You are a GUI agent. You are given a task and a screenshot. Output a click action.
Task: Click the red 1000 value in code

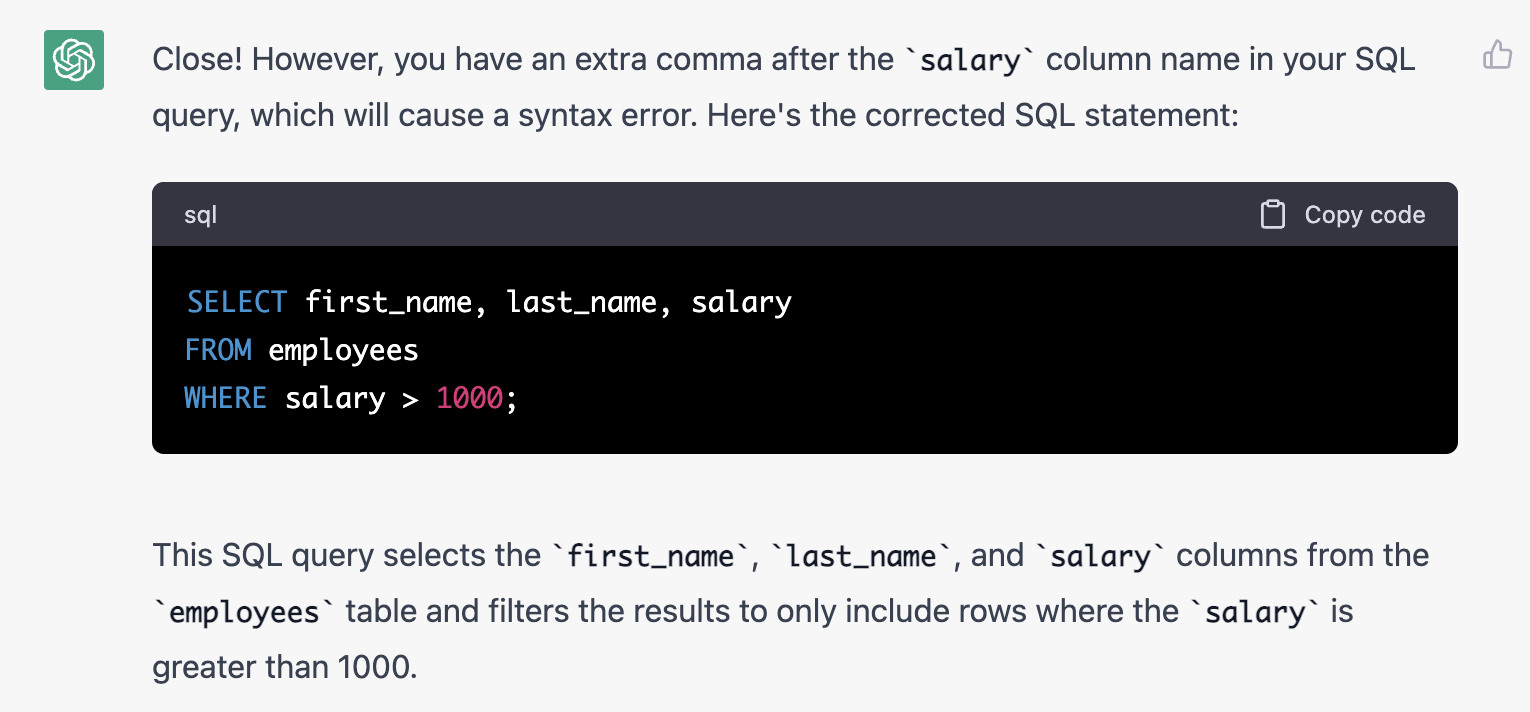click(469, 398)
